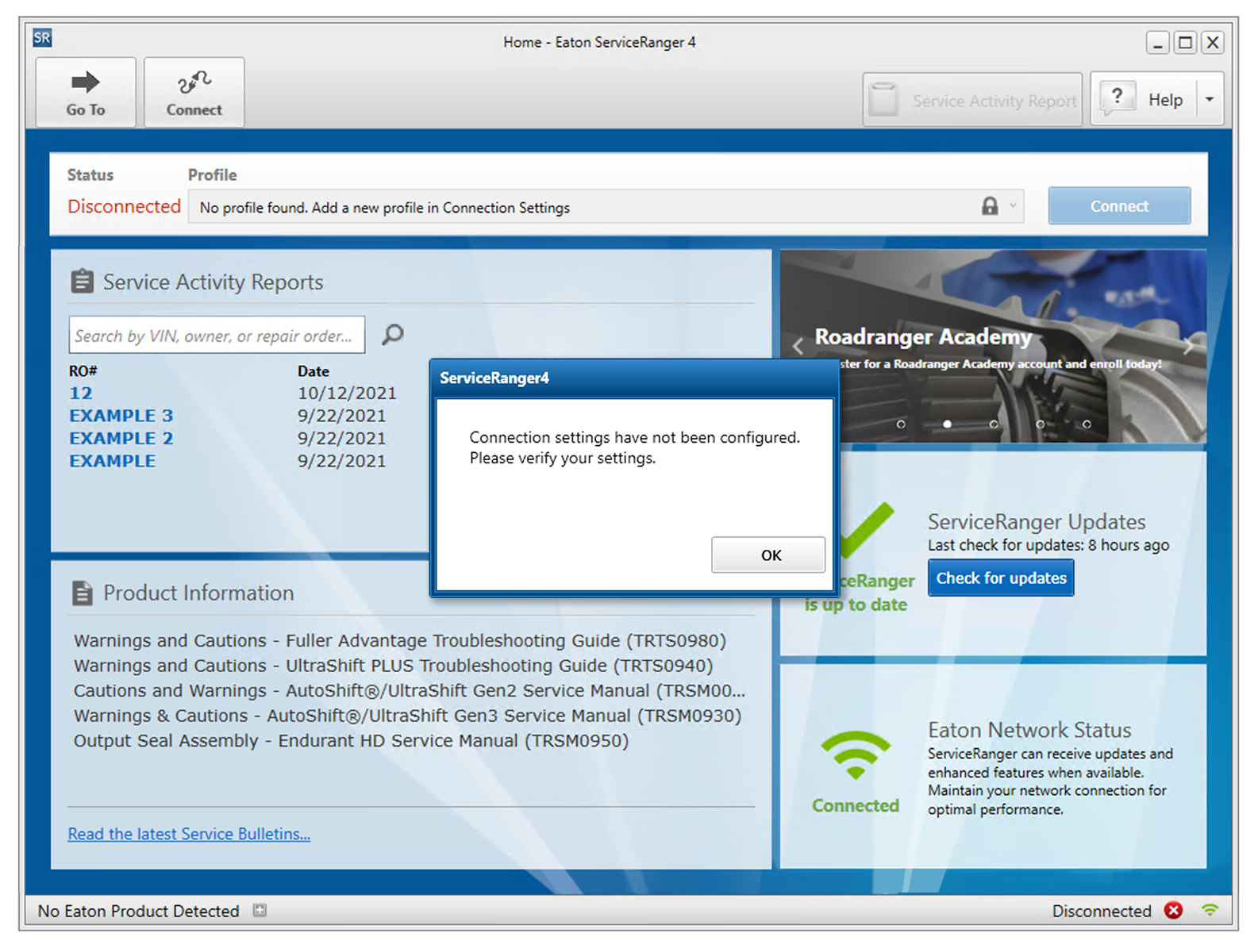Open the profile selection dropdown

point(1013,206)
